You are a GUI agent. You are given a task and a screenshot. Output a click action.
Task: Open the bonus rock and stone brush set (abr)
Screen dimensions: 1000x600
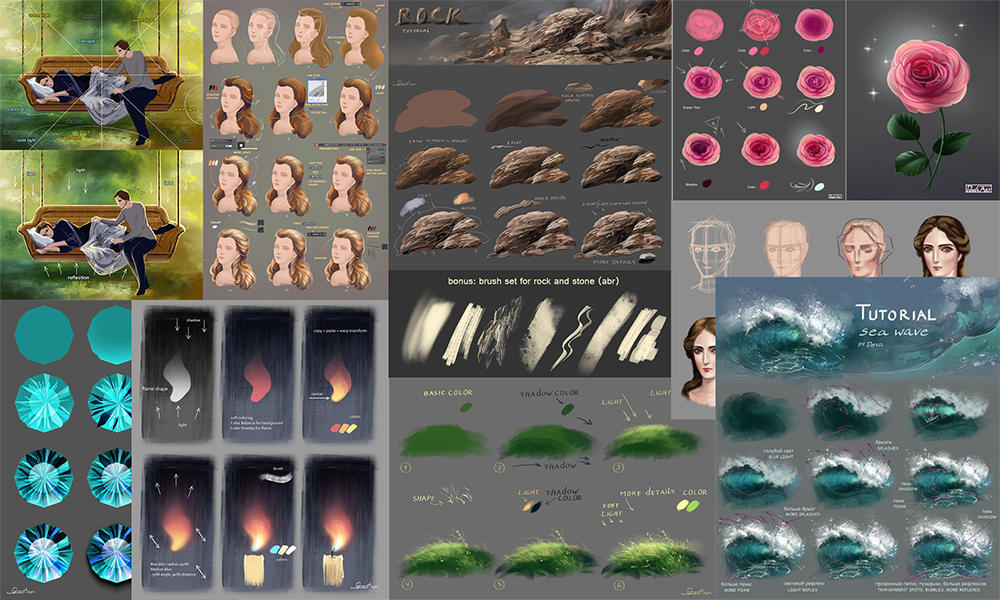[534, 280]
